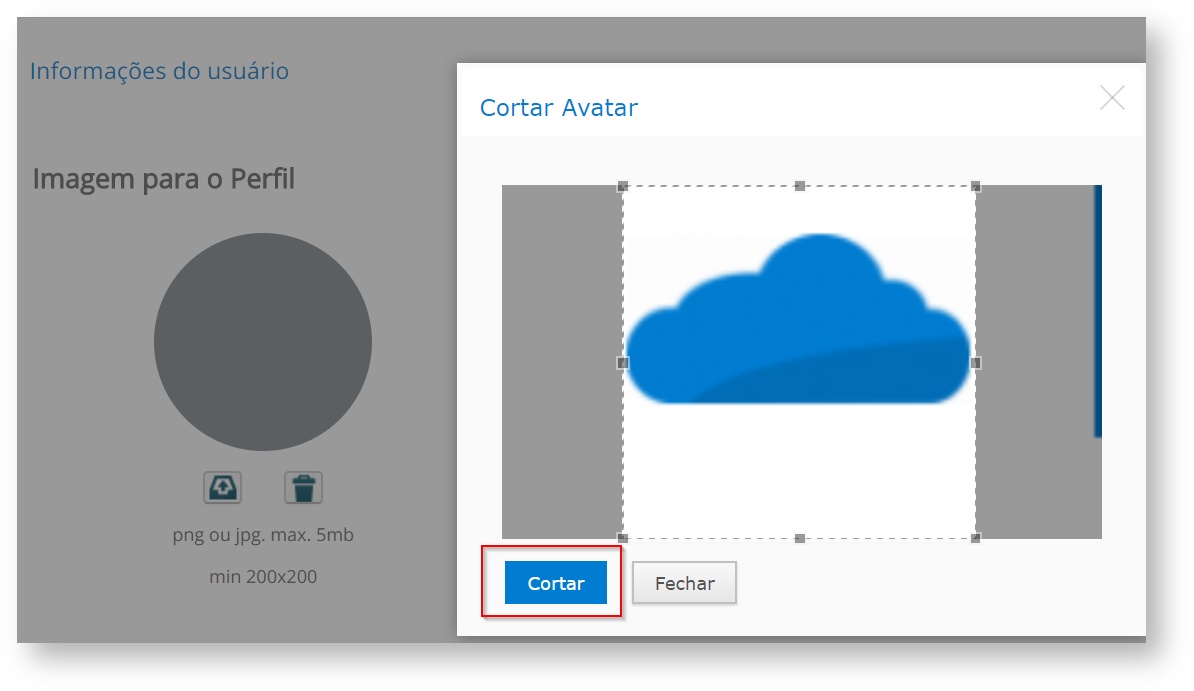1194x691 pixels.
Task: Click the top-right crop handle
Action: 976,186
